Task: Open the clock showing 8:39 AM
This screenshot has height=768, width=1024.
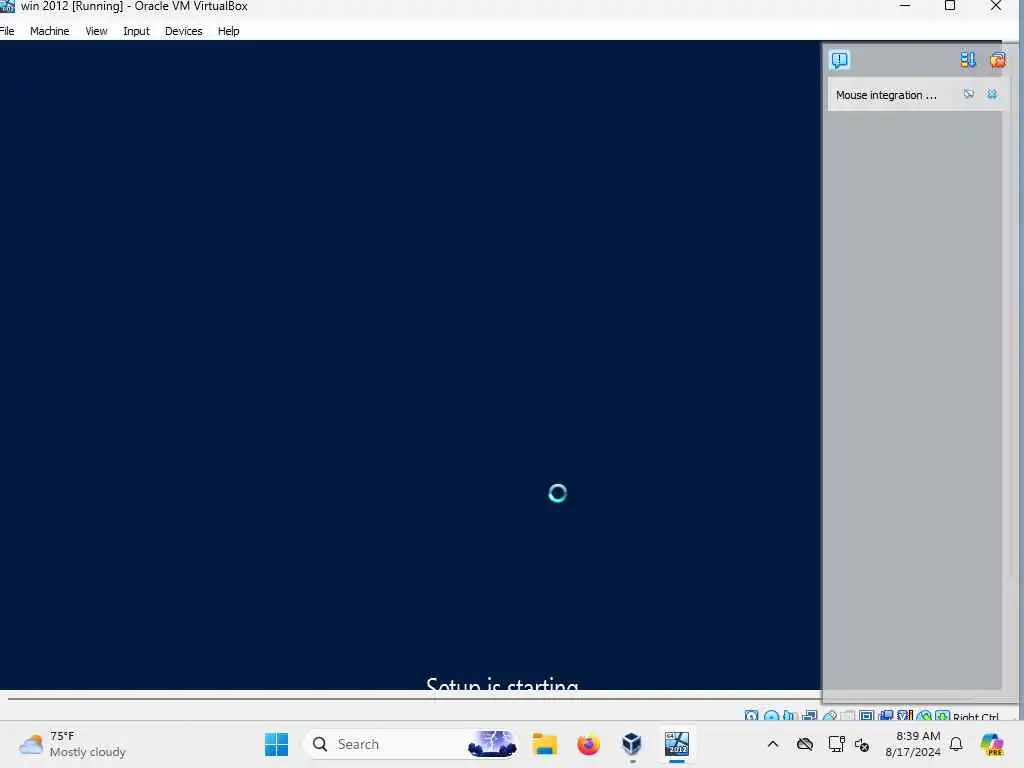Action: [x=913, y=744]
